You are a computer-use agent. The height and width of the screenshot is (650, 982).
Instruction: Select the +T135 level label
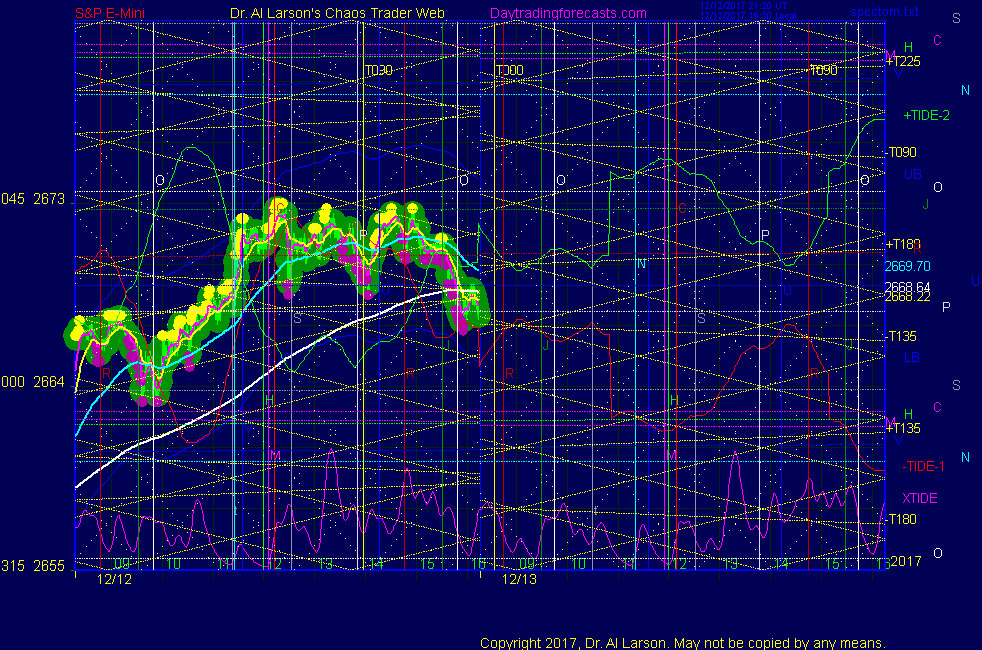click(x=903, y=428)
